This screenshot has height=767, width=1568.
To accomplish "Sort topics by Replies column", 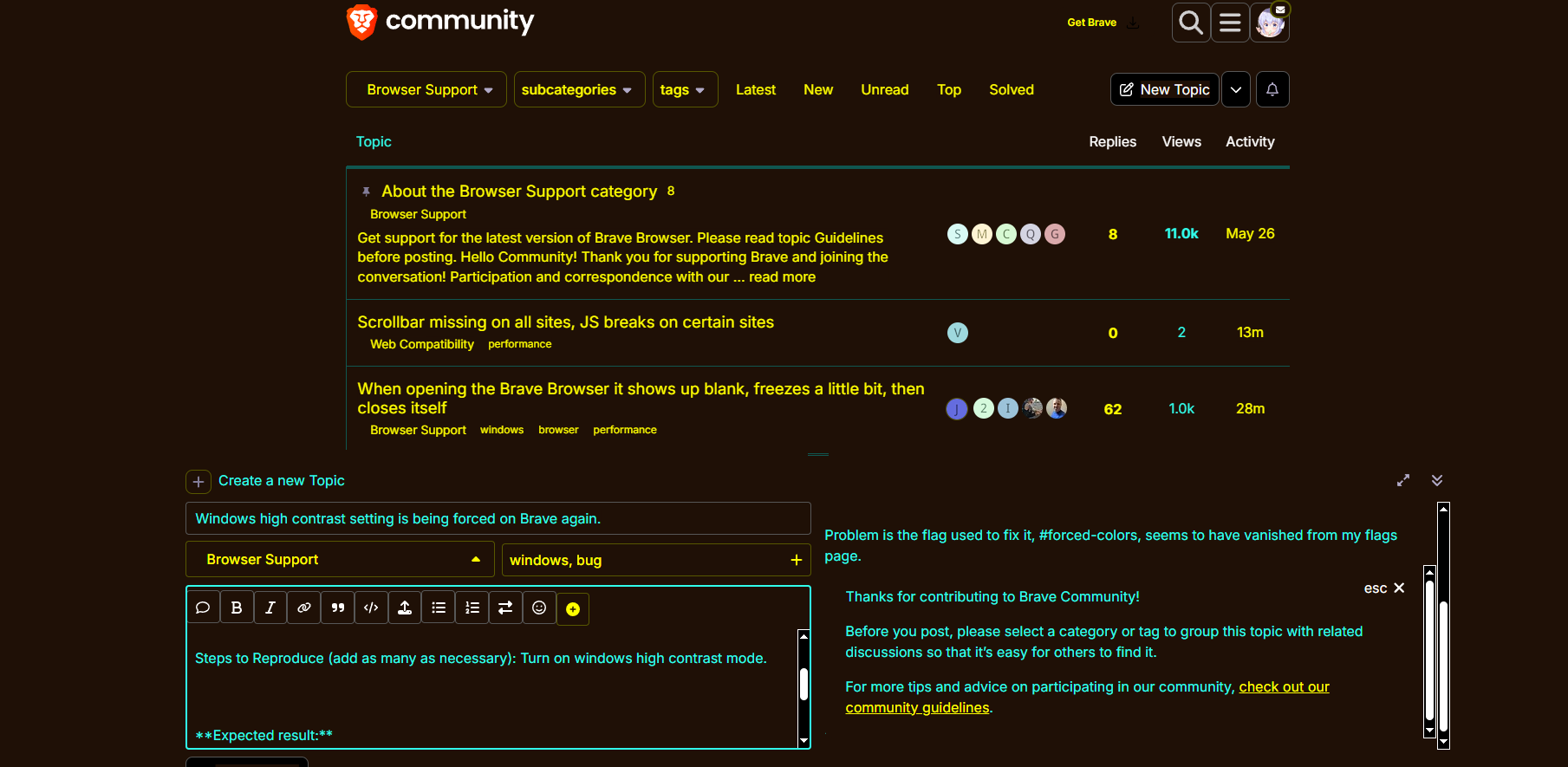I will pyautogui.click(x=1113, y=141).
